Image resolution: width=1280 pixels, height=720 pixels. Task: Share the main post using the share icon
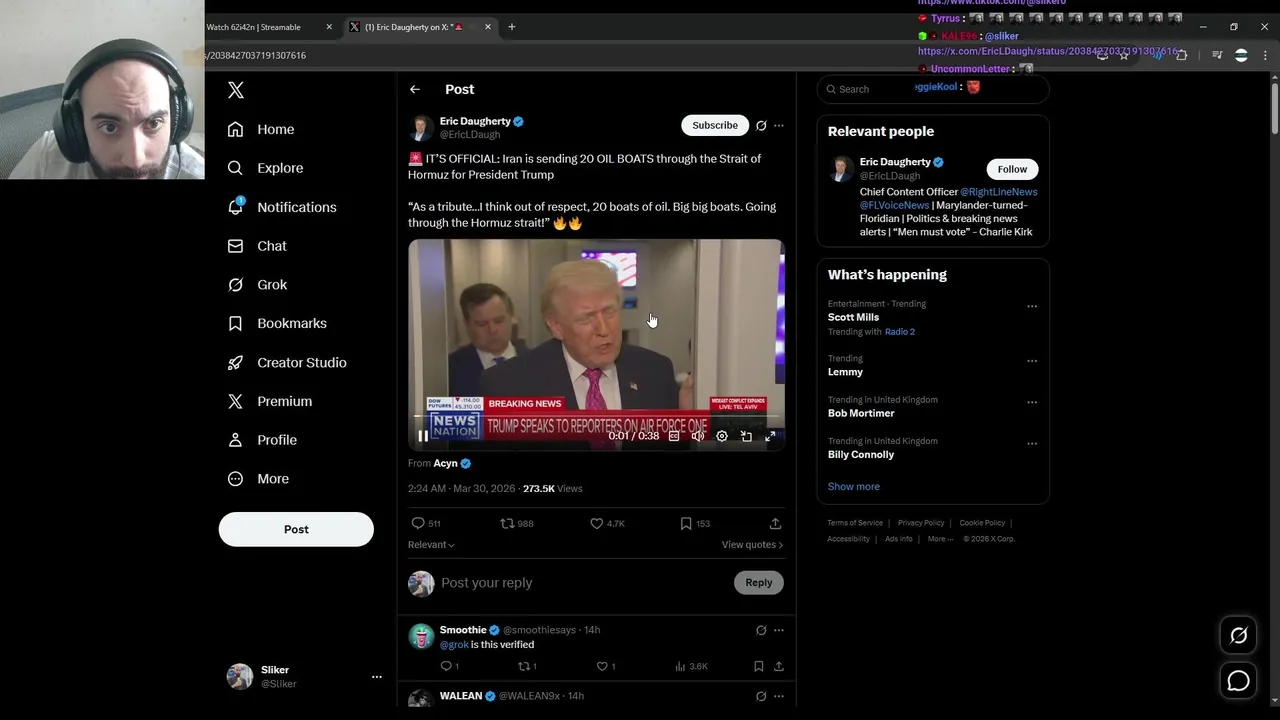[775, 523]
